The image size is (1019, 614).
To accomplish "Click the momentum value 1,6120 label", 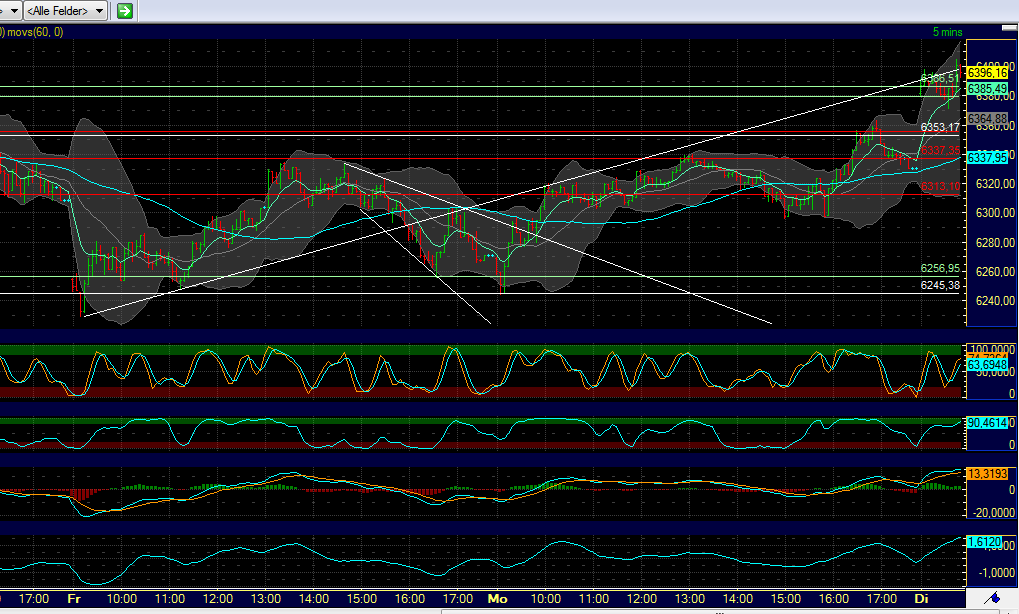I will coord(983,541).
